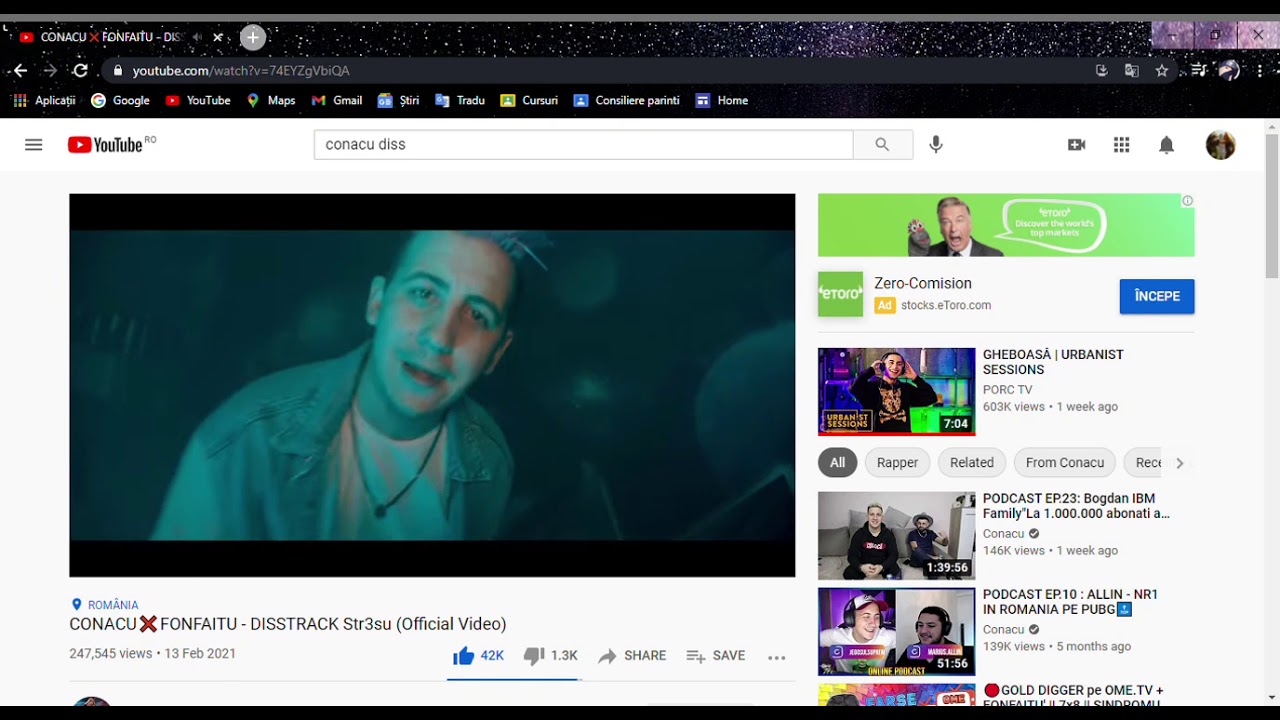
Task: Open the Cursuri bookmark
Action: [x=529, y=100]
